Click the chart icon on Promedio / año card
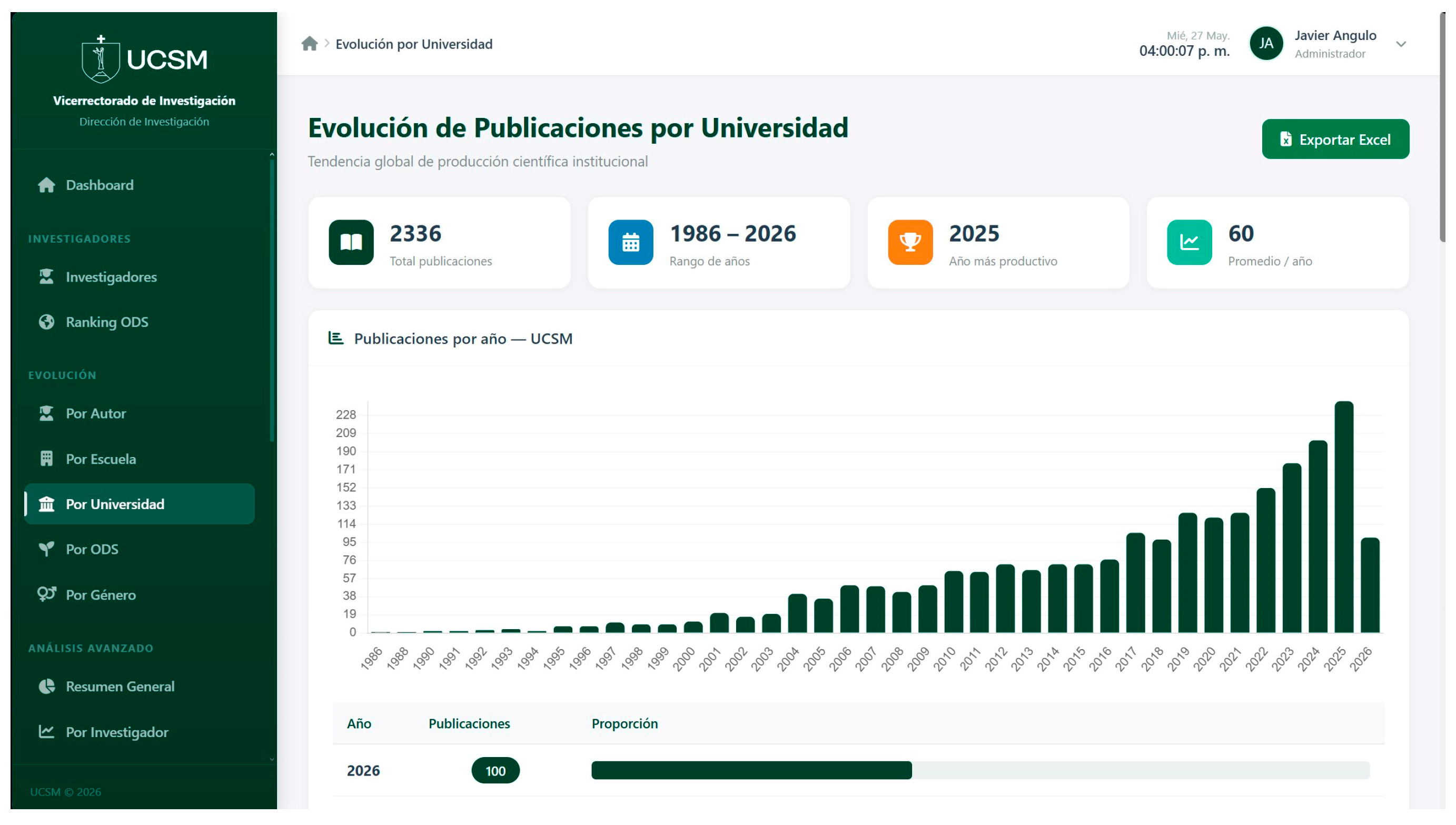 click(x=1189, y=243)
